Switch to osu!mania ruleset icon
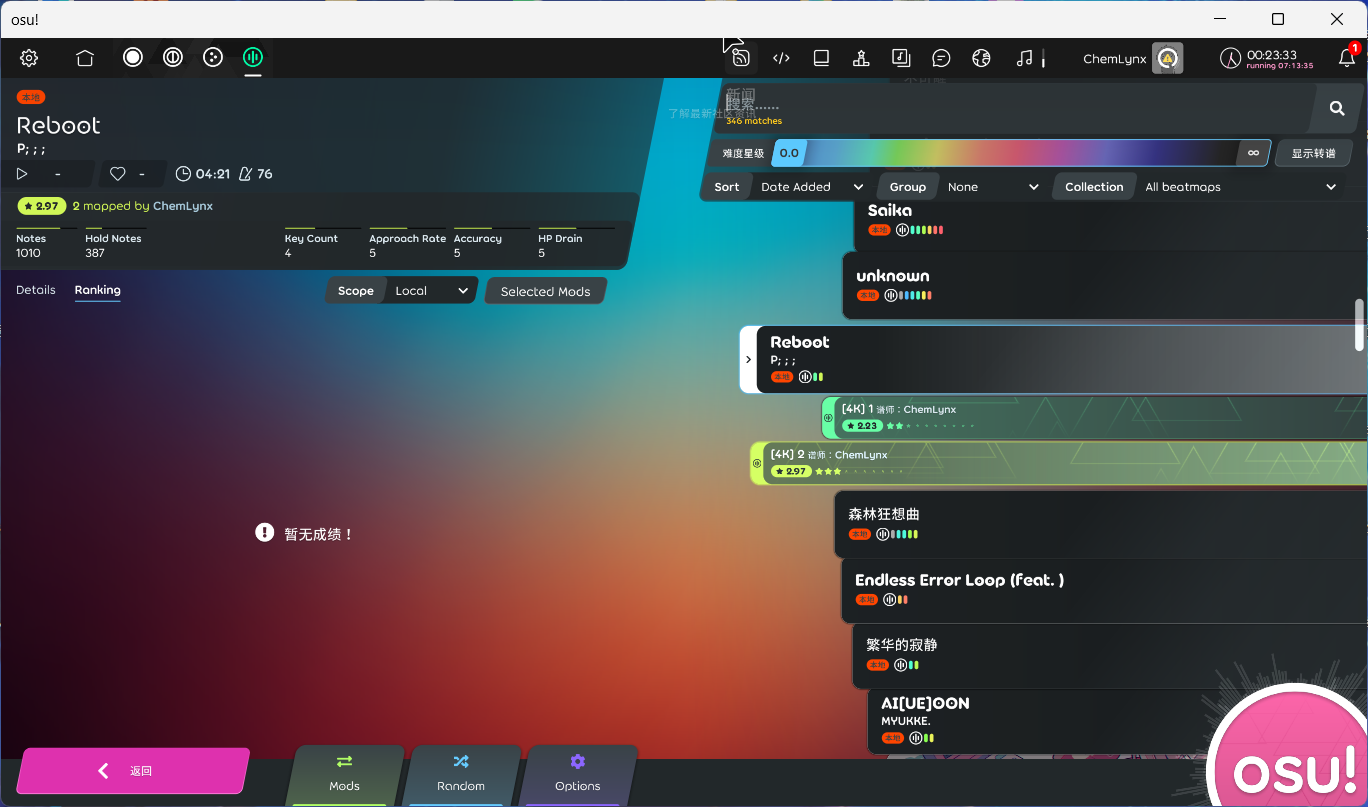1368x807 pixels. pyautogui.click(x=252, y=58)
